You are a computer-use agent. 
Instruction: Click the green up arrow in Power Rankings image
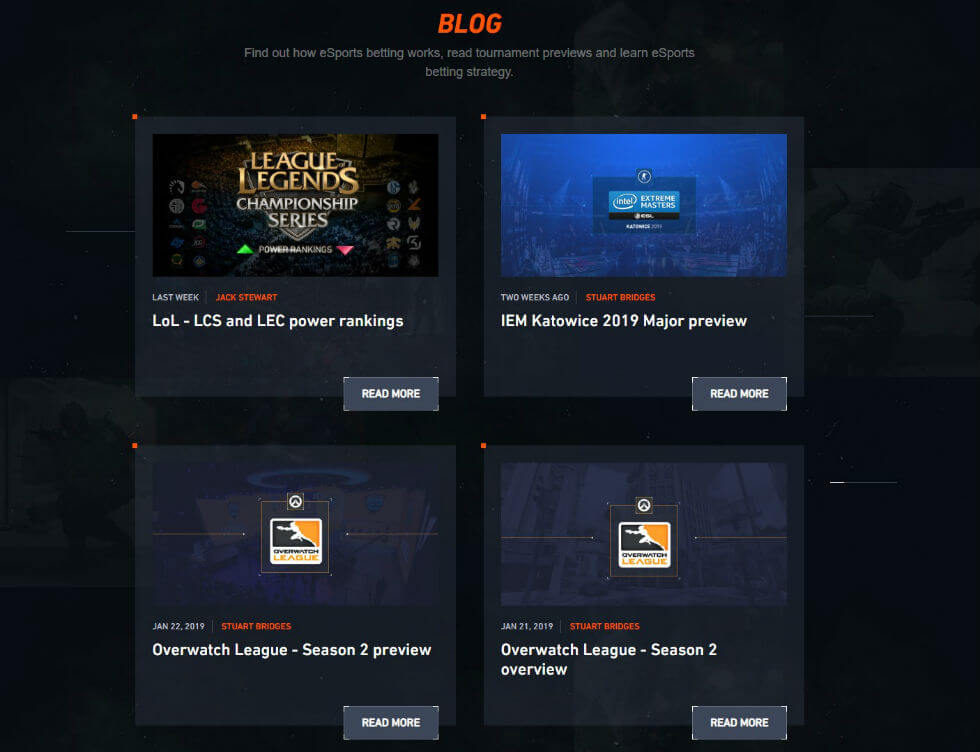tap(245, 249)
